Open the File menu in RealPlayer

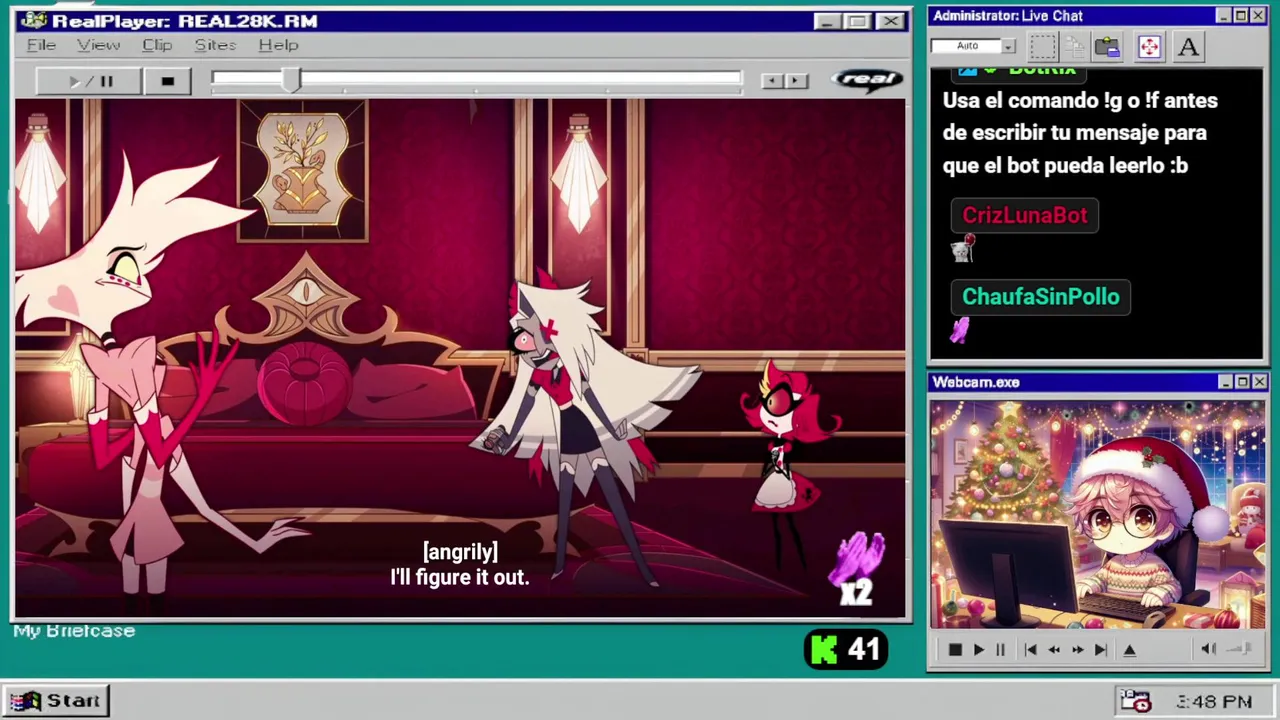pos(41,45)
